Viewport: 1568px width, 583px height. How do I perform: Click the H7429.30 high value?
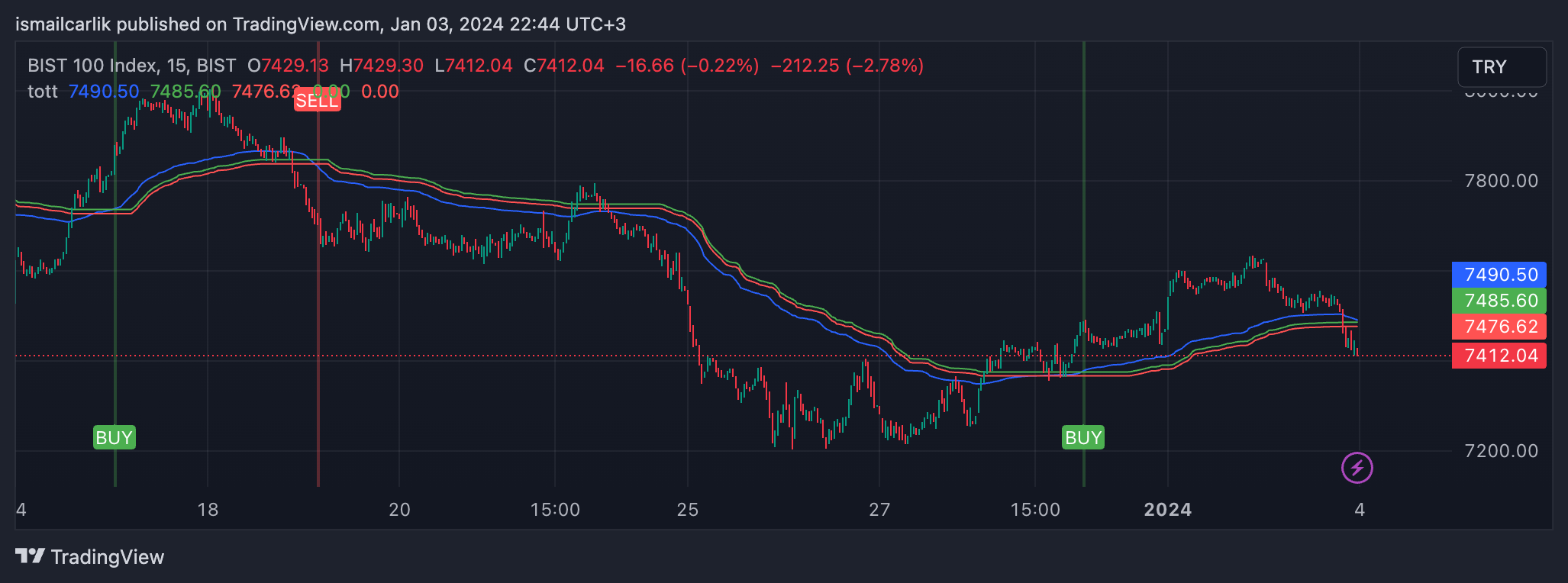click(x=382, y=66)
